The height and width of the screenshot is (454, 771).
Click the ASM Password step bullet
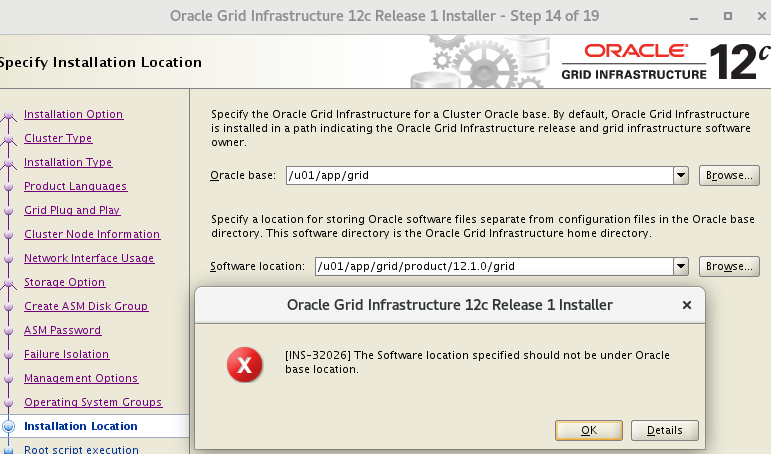(x=9, y=331)
